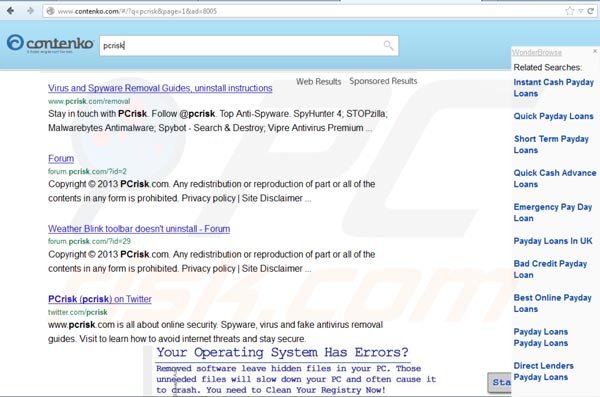
Task: Reload the page with the refresh icon
Action: click(x=591, y=11)
